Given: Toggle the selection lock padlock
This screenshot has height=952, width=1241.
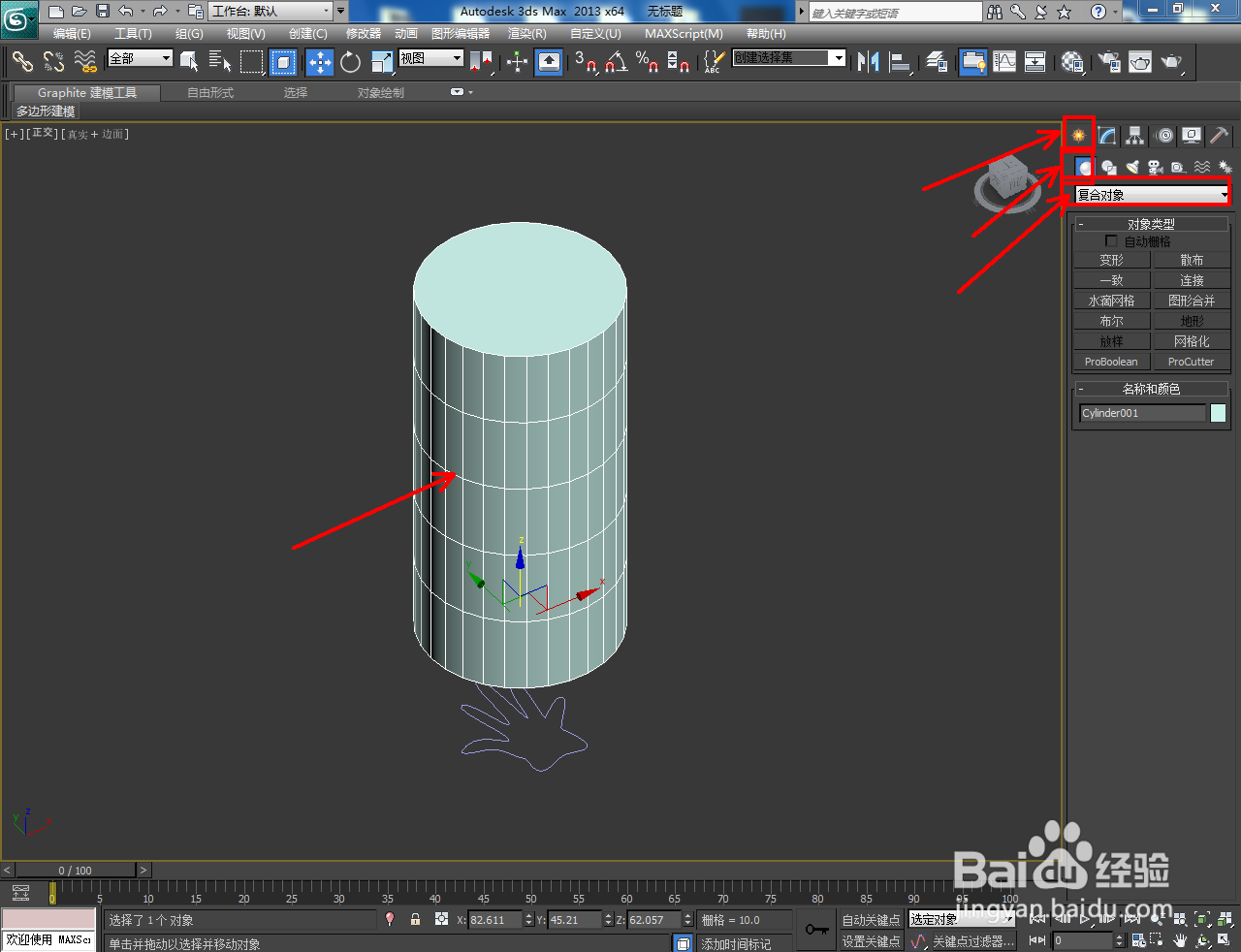Looking at the screenshot, I should point(416,920).
